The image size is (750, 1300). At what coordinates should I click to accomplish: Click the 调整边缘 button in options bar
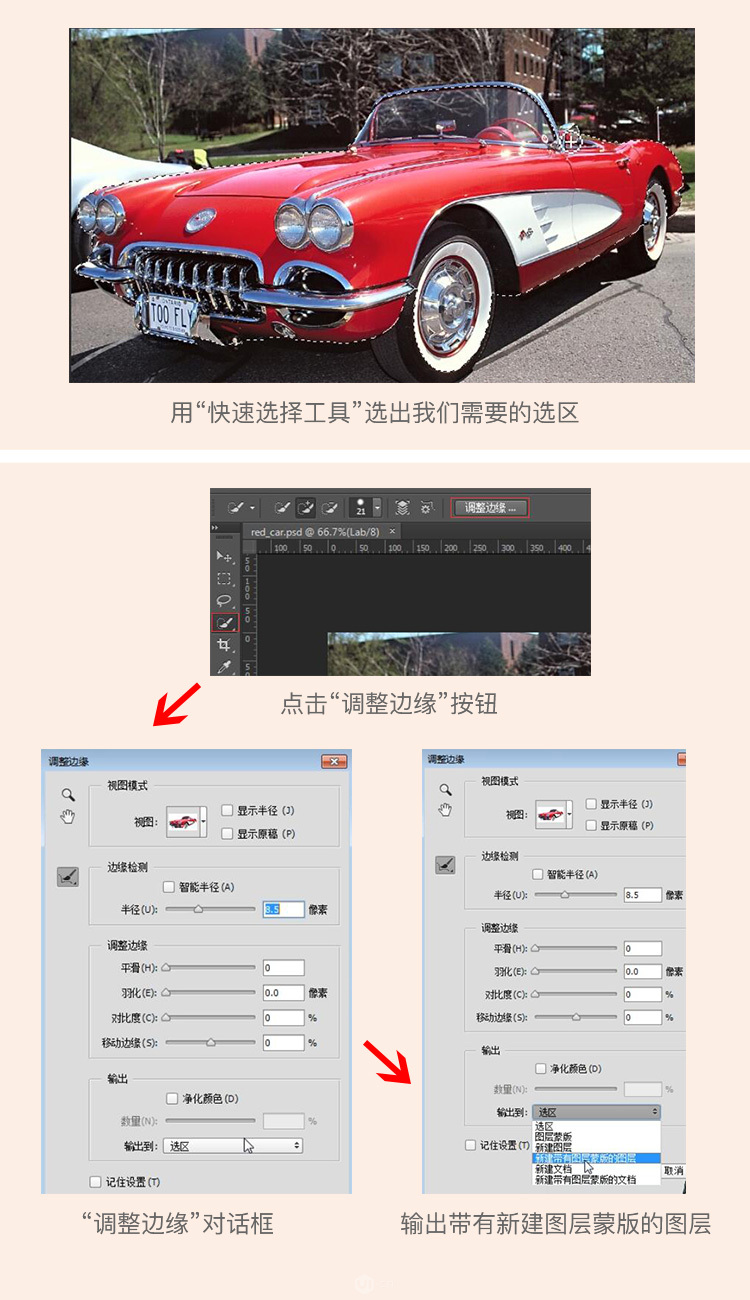click(x=490, y=508)
